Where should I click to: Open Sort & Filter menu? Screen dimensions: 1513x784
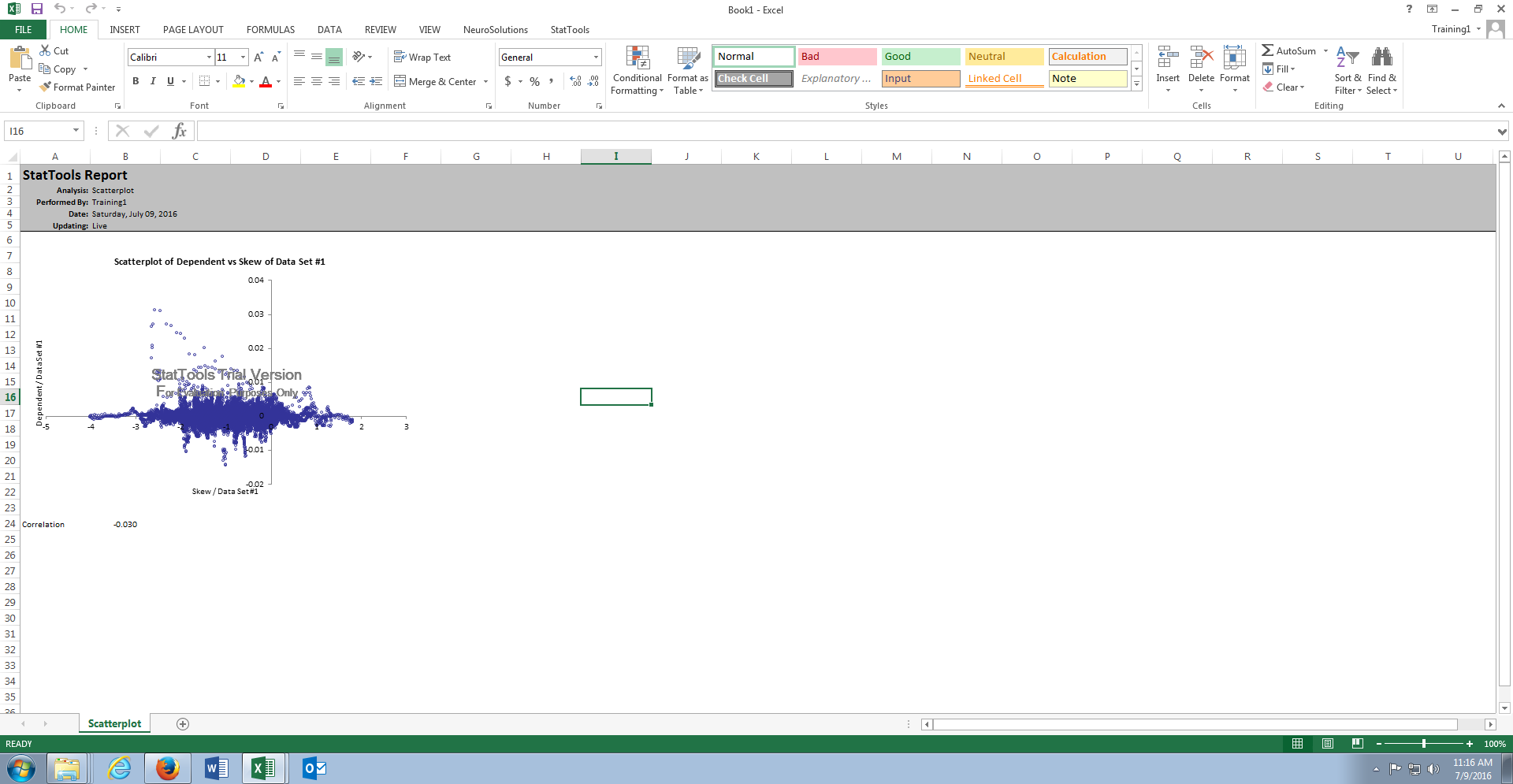tap(1348, 70)
